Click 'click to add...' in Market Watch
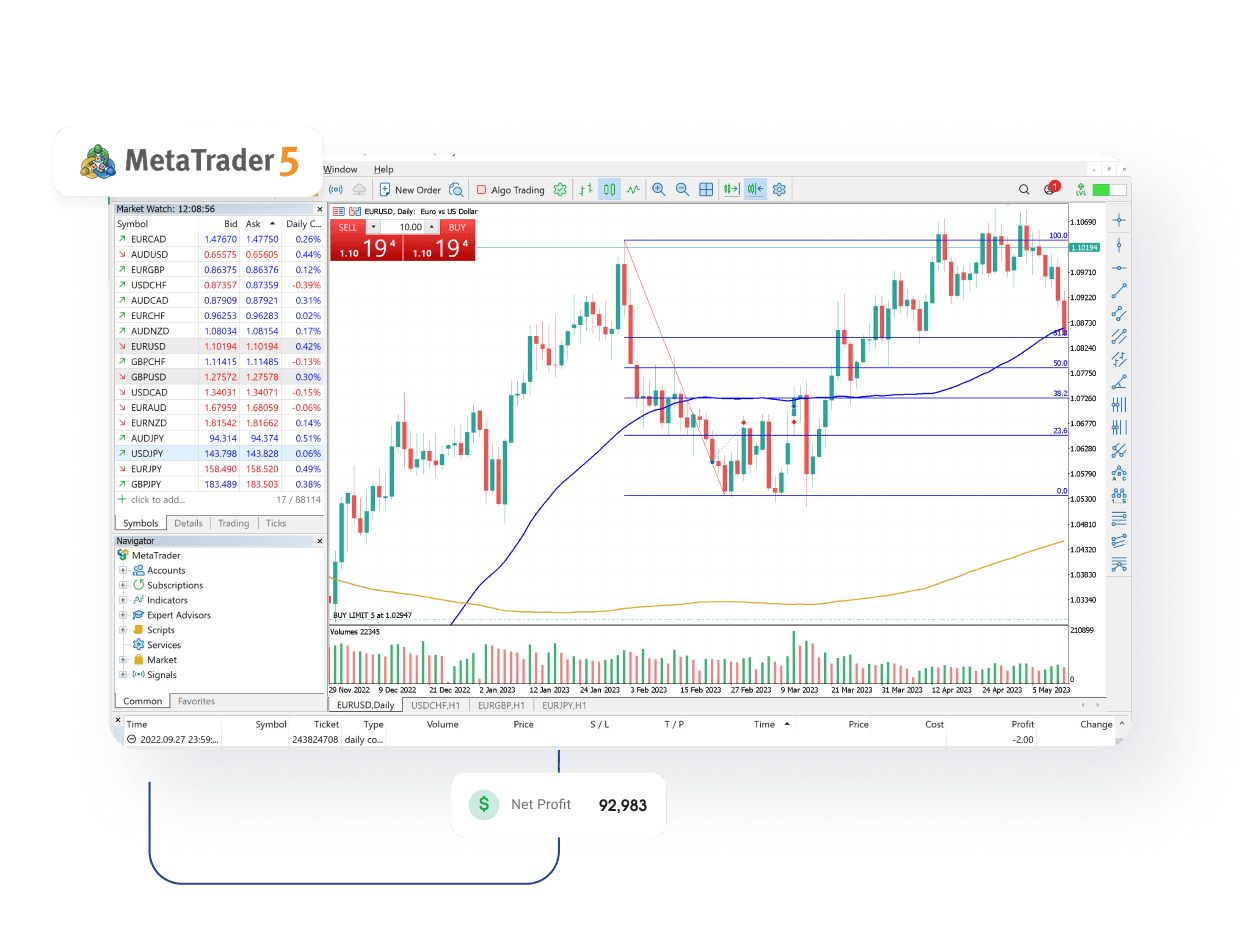 158,499
